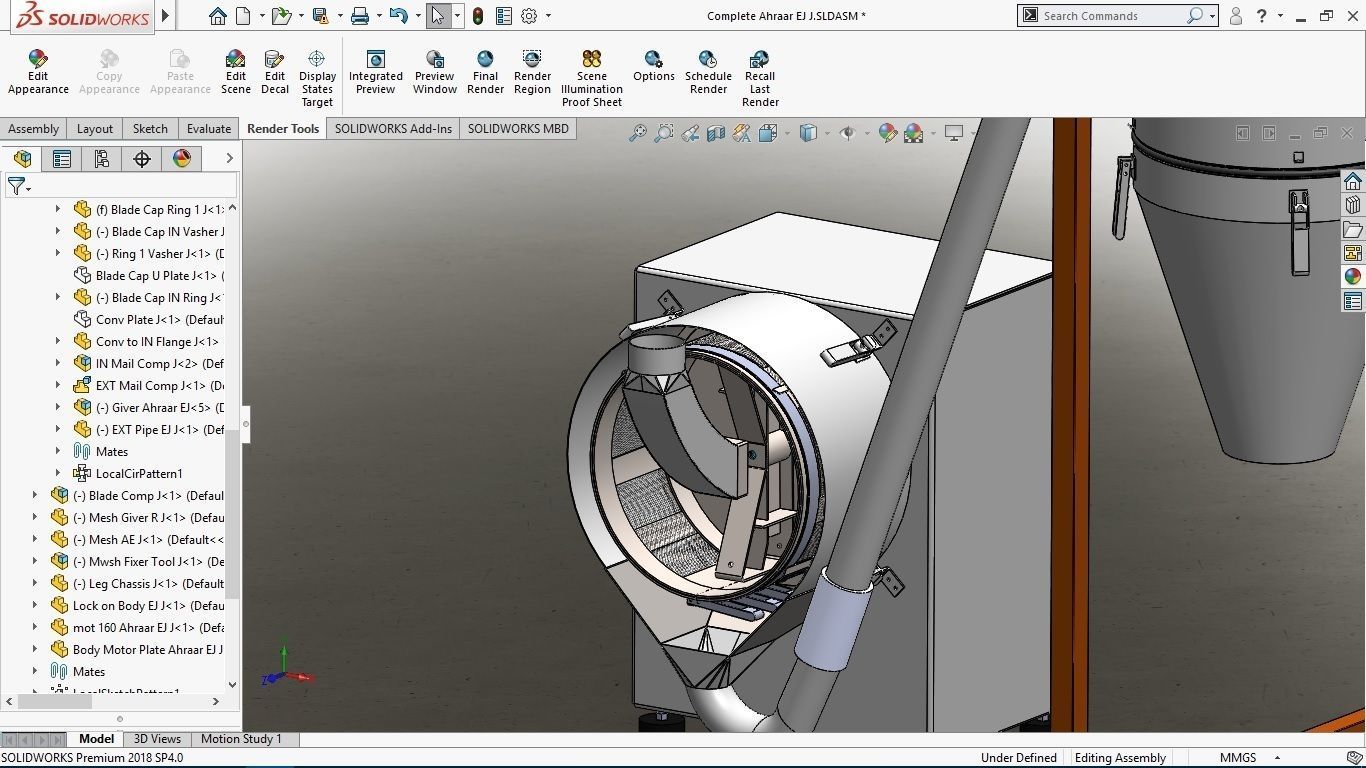This screenshot has width=1366, height=768.
Task: Launch Final Render
Action: [485, 72]
